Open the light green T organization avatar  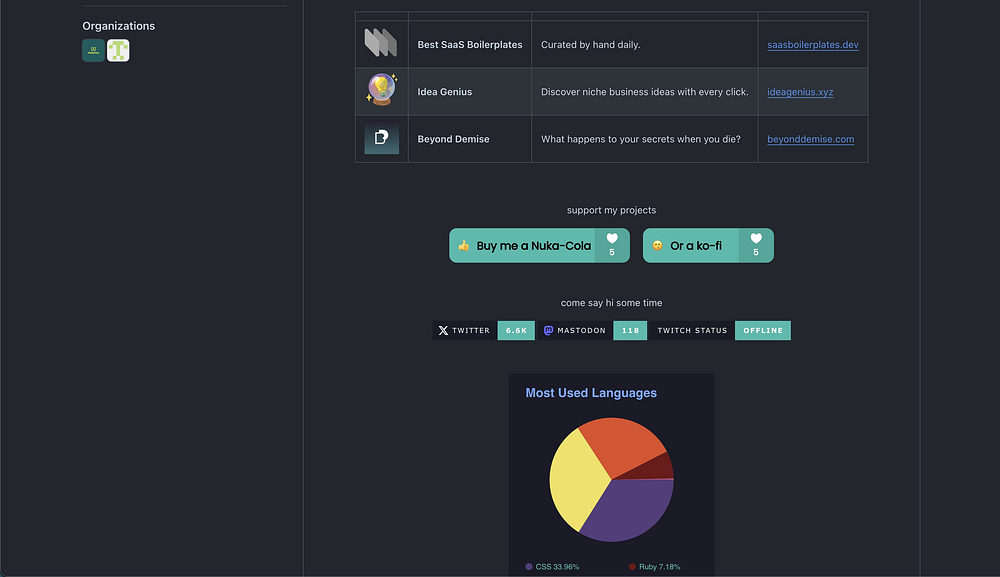118,50
